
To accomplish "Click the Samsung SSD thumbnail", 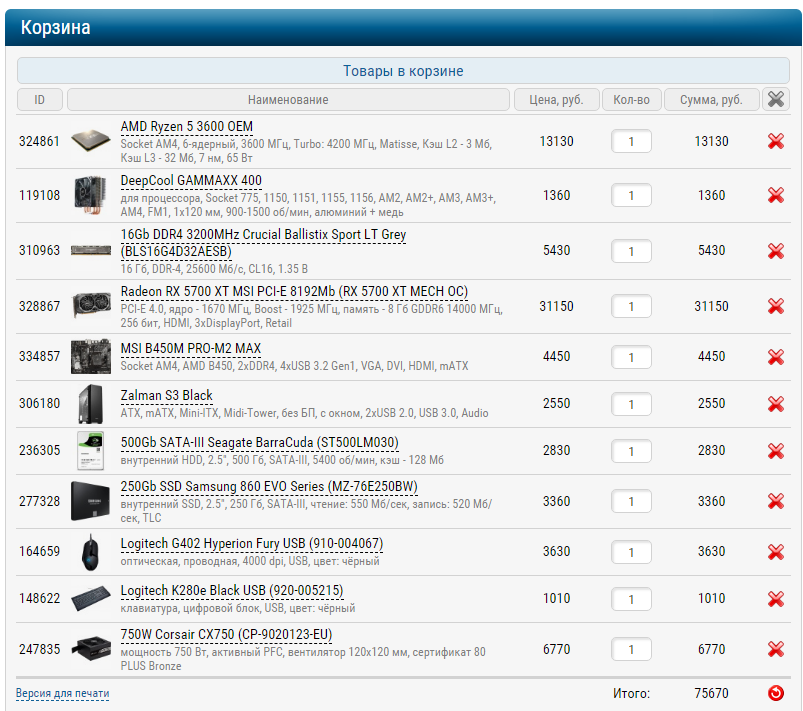I will click(x=91, y=500).
